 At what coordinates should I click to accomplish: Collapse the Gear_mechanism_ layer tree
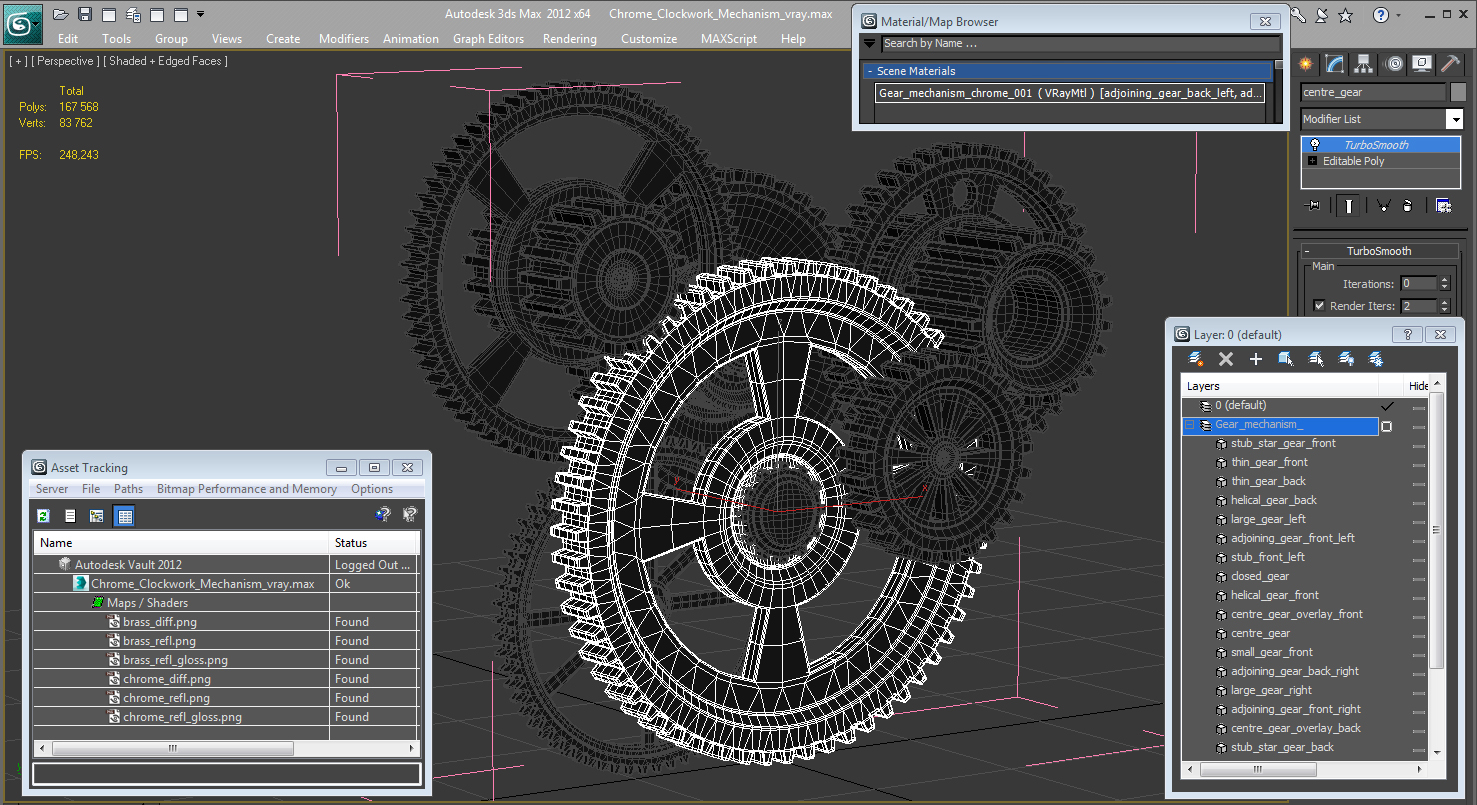(x=1189, y=425)
